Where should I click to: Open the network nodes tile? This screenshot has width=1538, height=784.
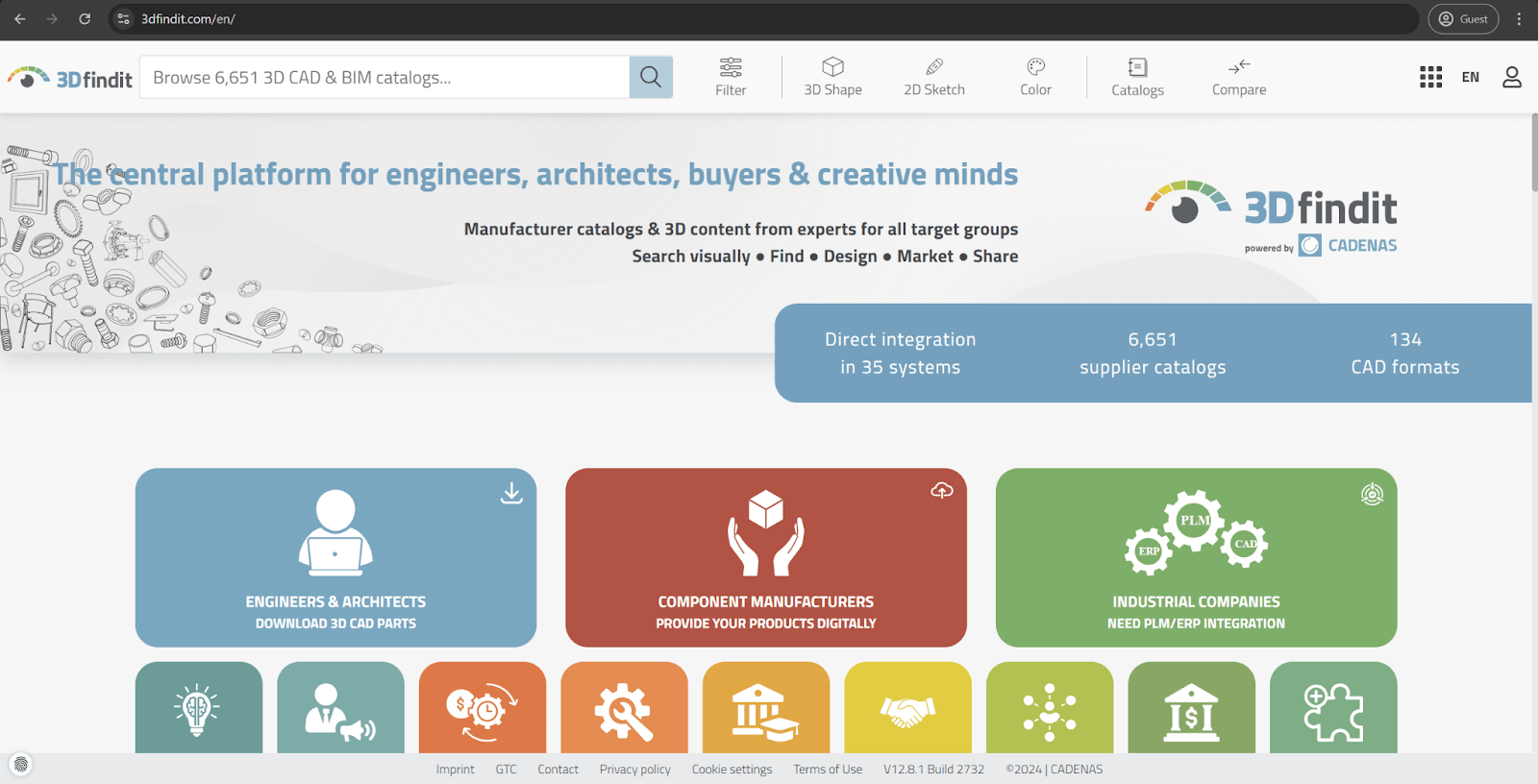(x=1050, y=708)
